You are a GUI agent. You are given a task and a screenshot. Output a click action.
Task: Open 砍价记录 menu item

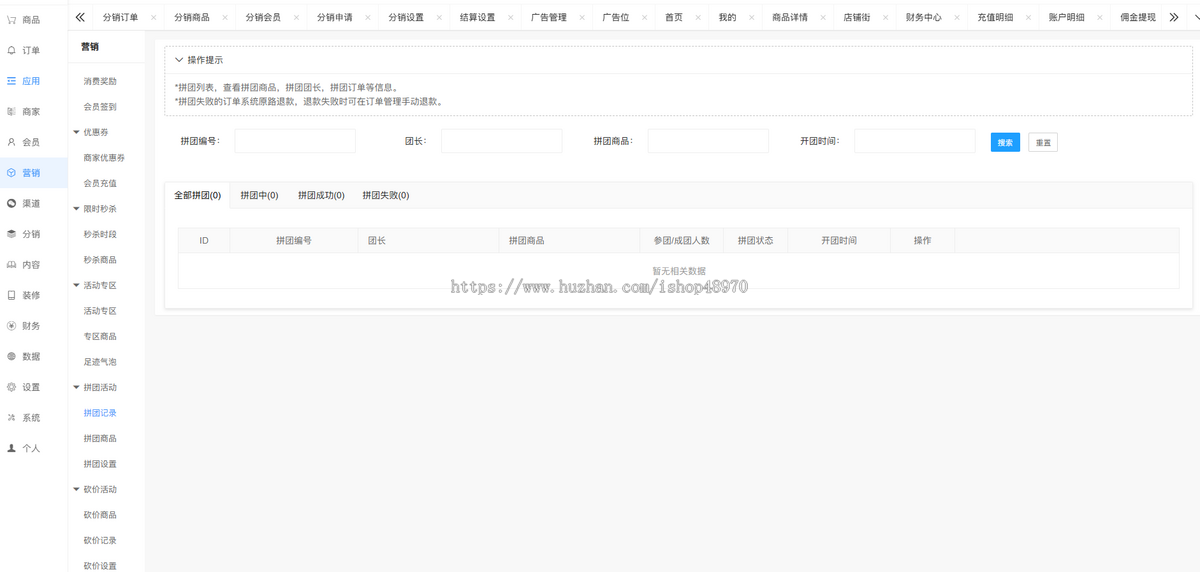click(100, 540)
